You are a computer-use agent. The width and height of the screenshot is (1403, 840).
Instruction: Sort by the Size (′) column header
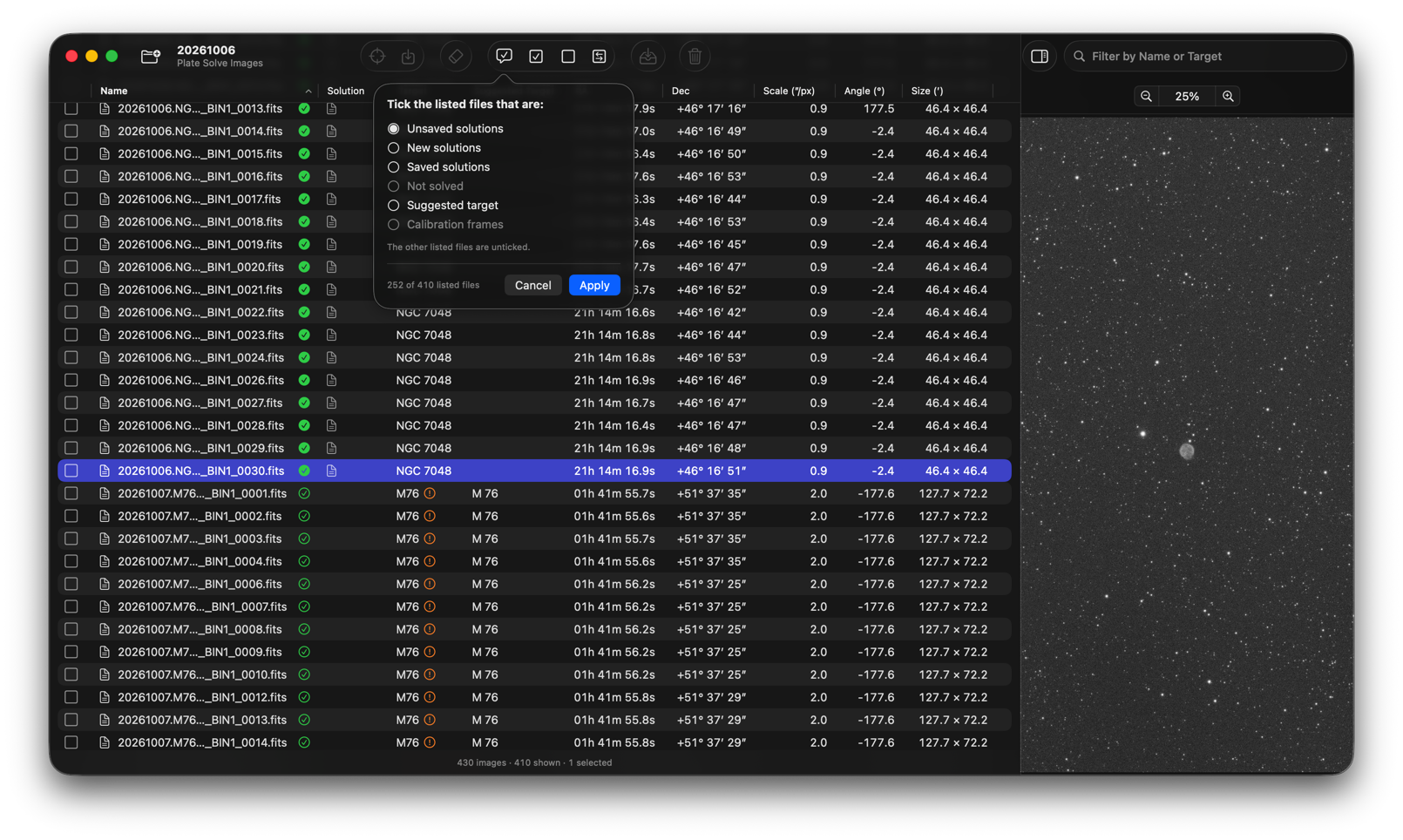927,91
